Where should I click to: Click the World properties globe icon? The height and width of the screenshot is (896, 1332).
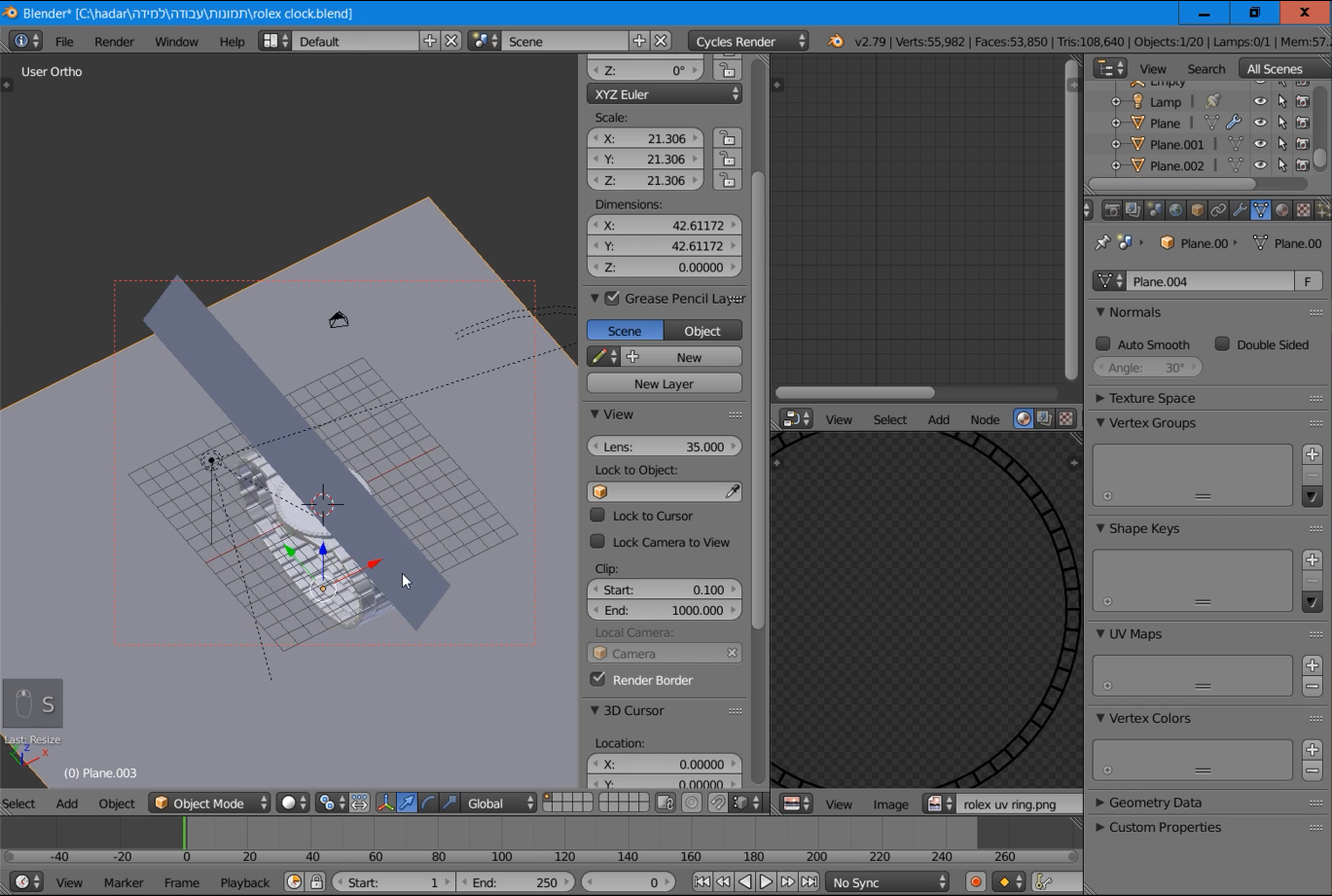click(x=1175, y=210)
